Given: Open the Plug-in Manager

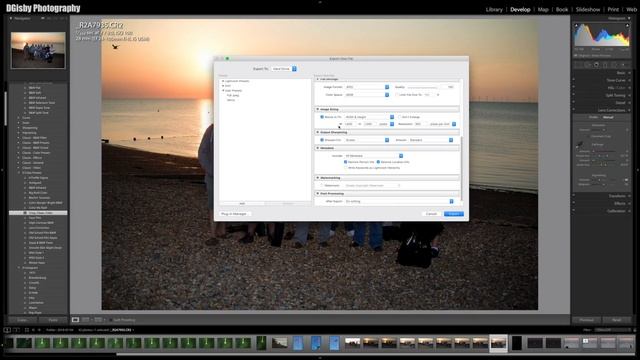Looking at the screenshot, I should [x=234, y=214].
